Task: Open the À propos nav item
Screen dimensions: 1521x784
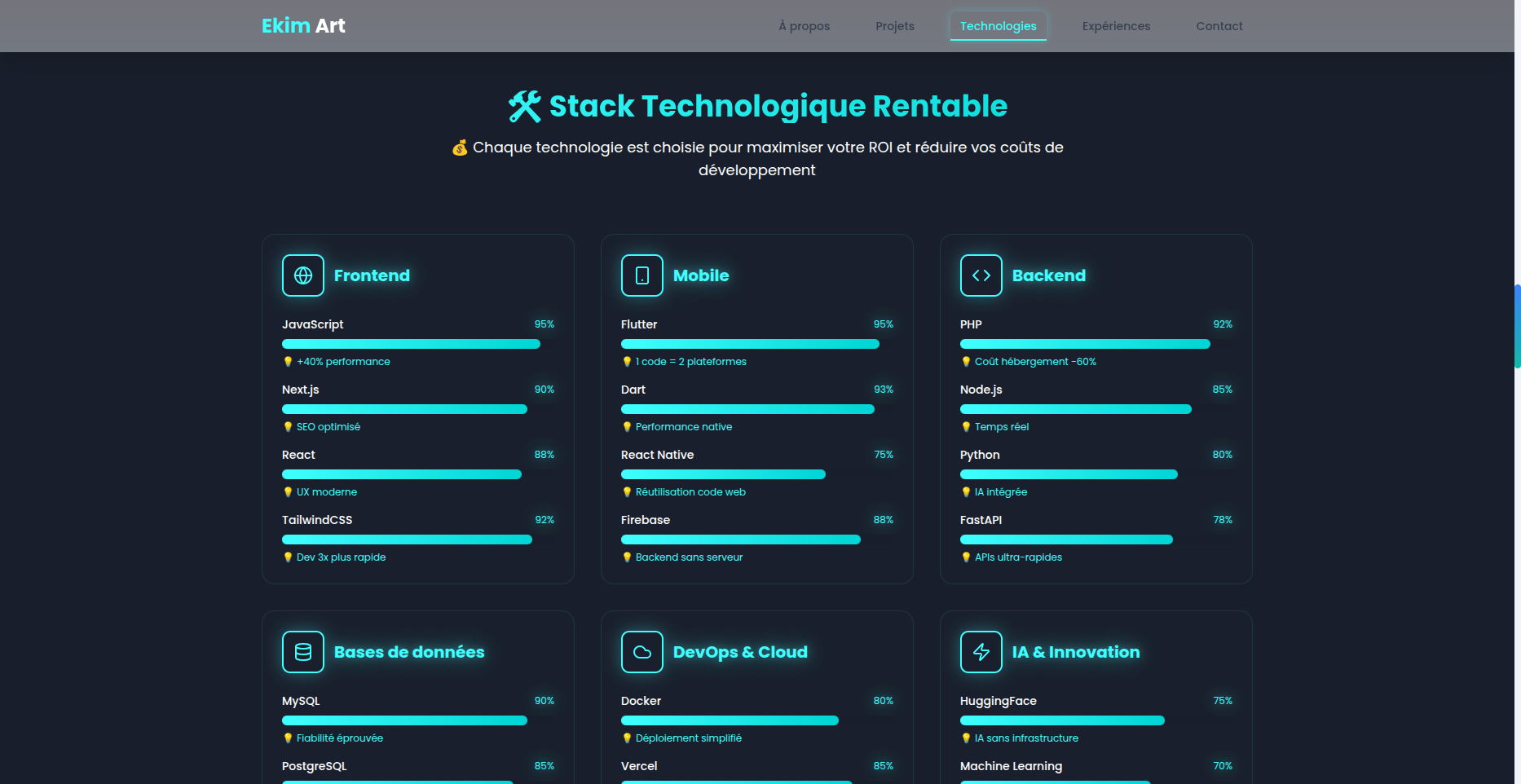Action: [x=804, y=26]
